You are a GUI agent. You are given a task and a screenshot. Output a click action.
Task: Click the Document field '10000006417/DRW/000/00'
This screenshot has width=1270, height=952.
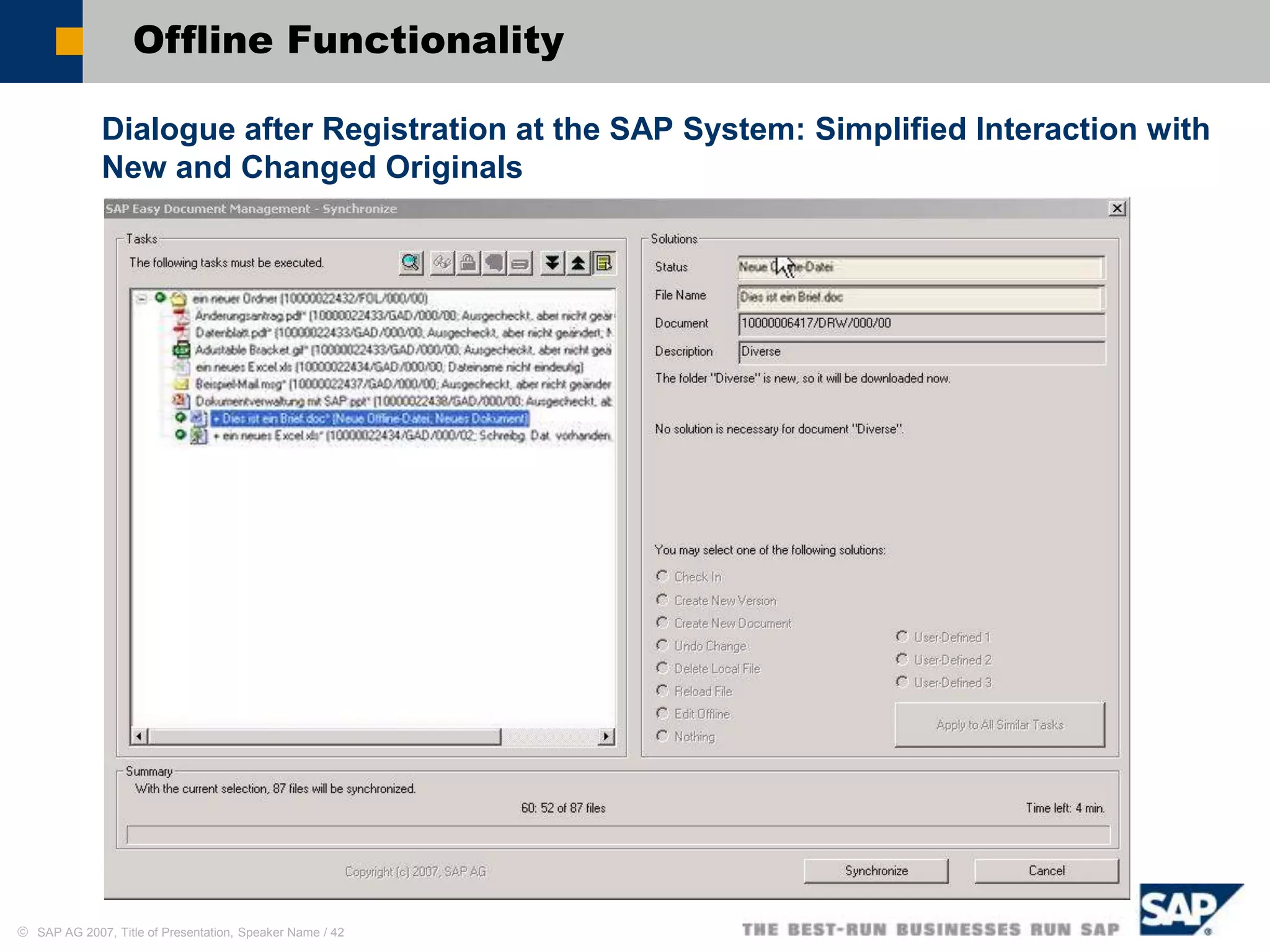(x=921, y=324)
